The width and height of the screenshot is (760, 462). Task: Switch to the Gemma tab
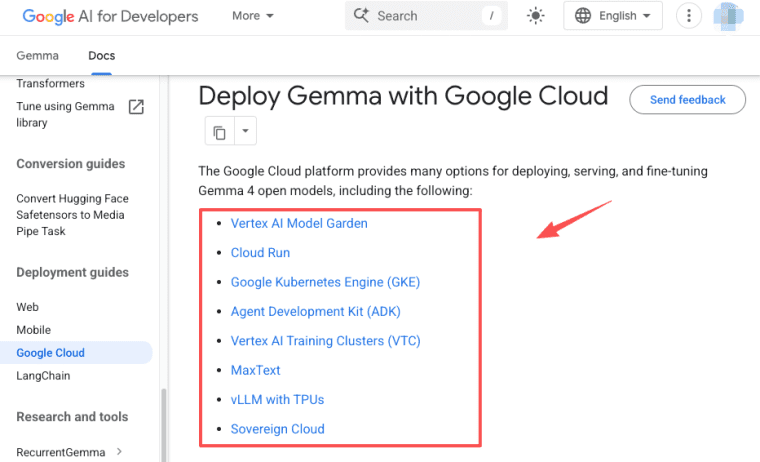coord(37,56)
